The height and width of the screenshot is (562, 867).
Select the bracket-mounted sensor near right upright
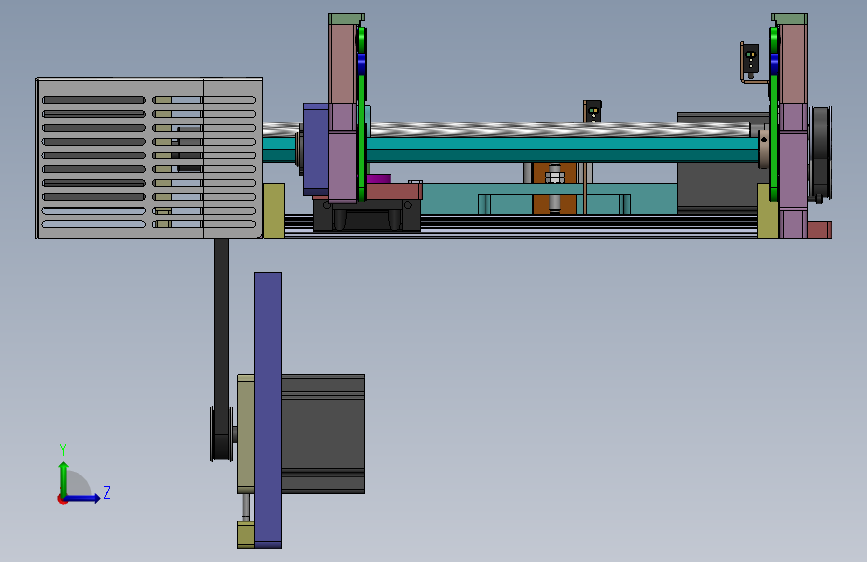[750, 59]
